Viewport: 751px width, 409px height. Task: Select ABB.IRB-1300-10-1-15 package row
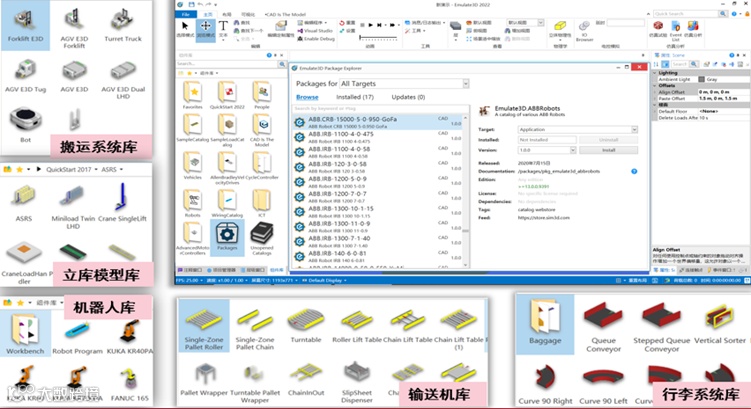click(x=378, y=212)
